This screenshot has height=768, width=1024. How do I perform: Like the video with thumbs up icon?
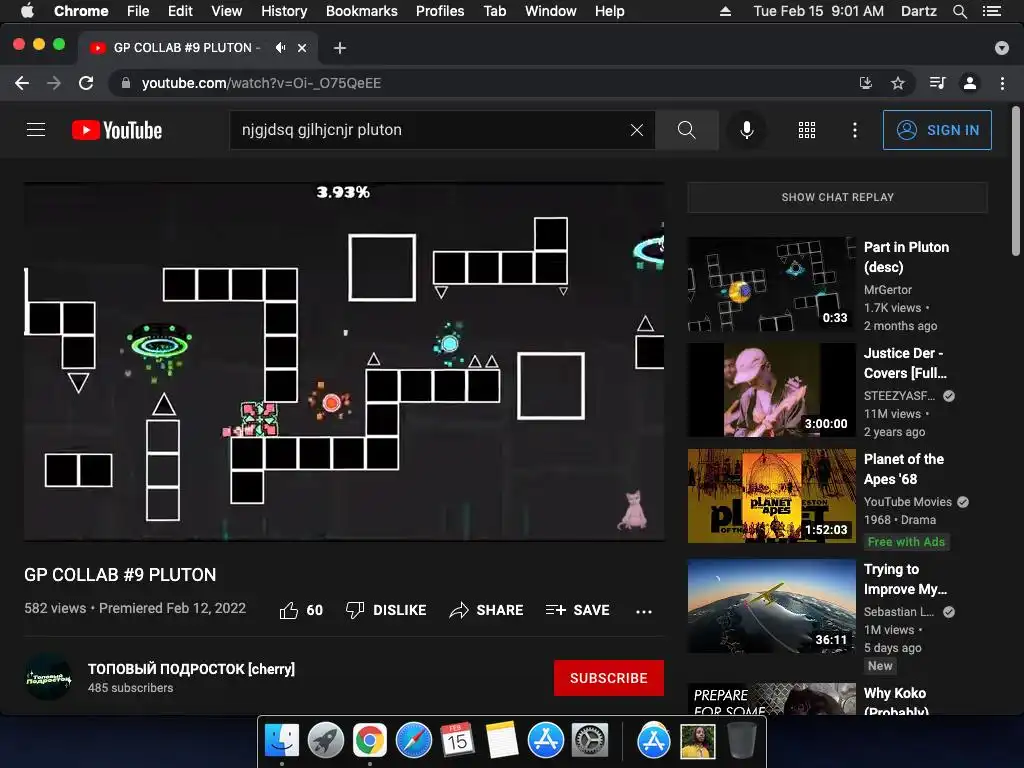[x=289, y=610]
